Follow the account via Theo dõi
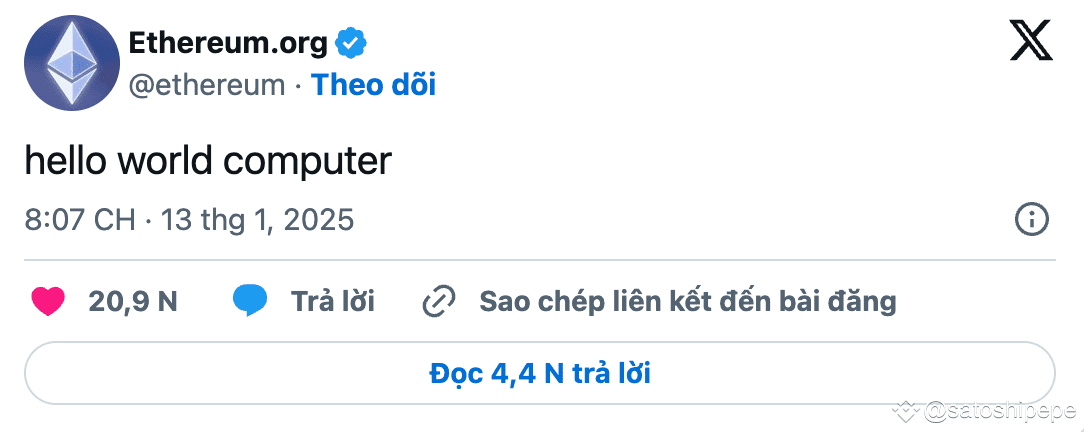 point(373,85)
